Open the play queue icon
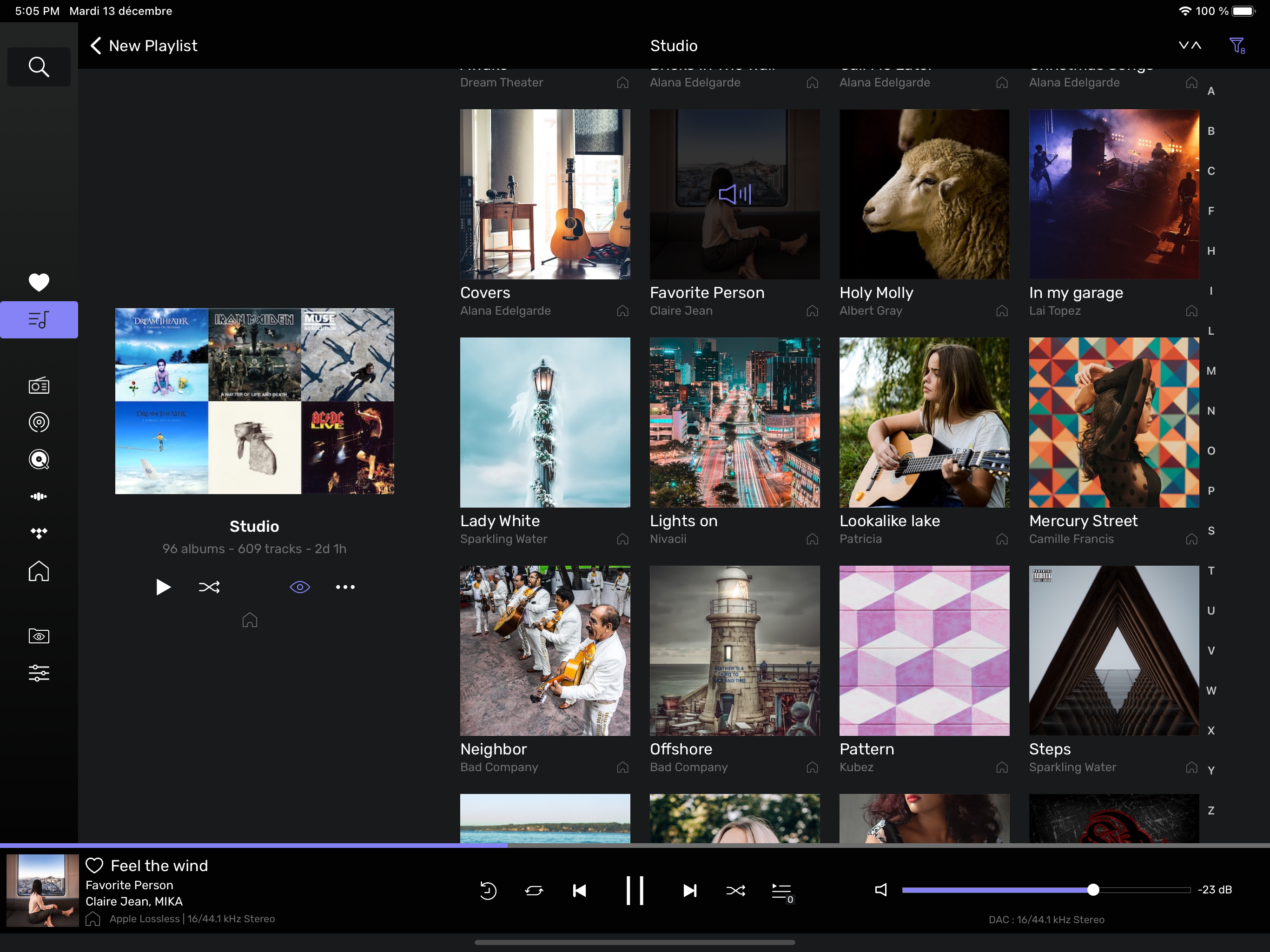The height and width of the screenshot is (952, 1270). pyautogui.click(x=782, y=892)
